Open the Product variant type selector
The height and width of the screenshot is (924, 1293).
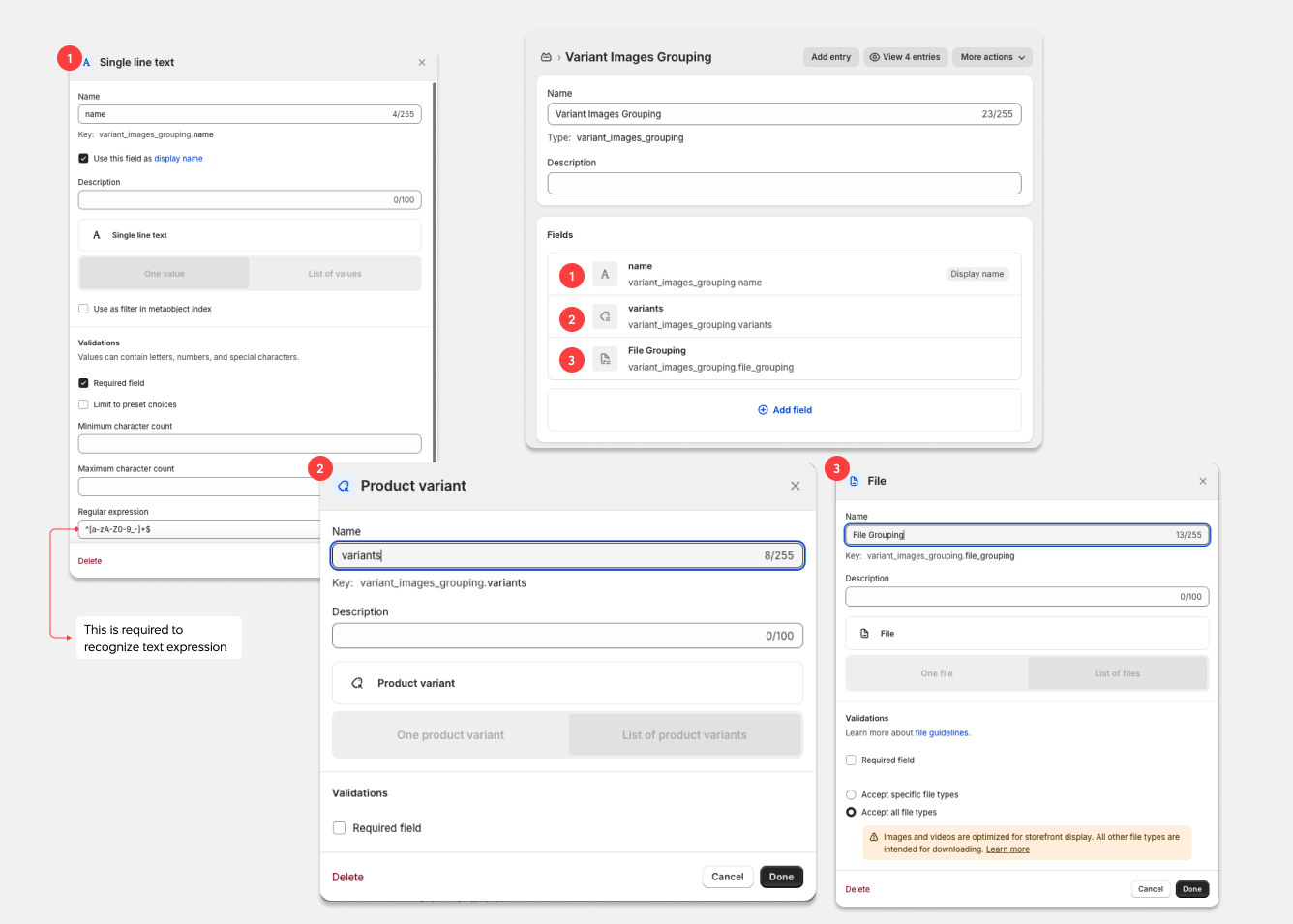click(567, 683)
